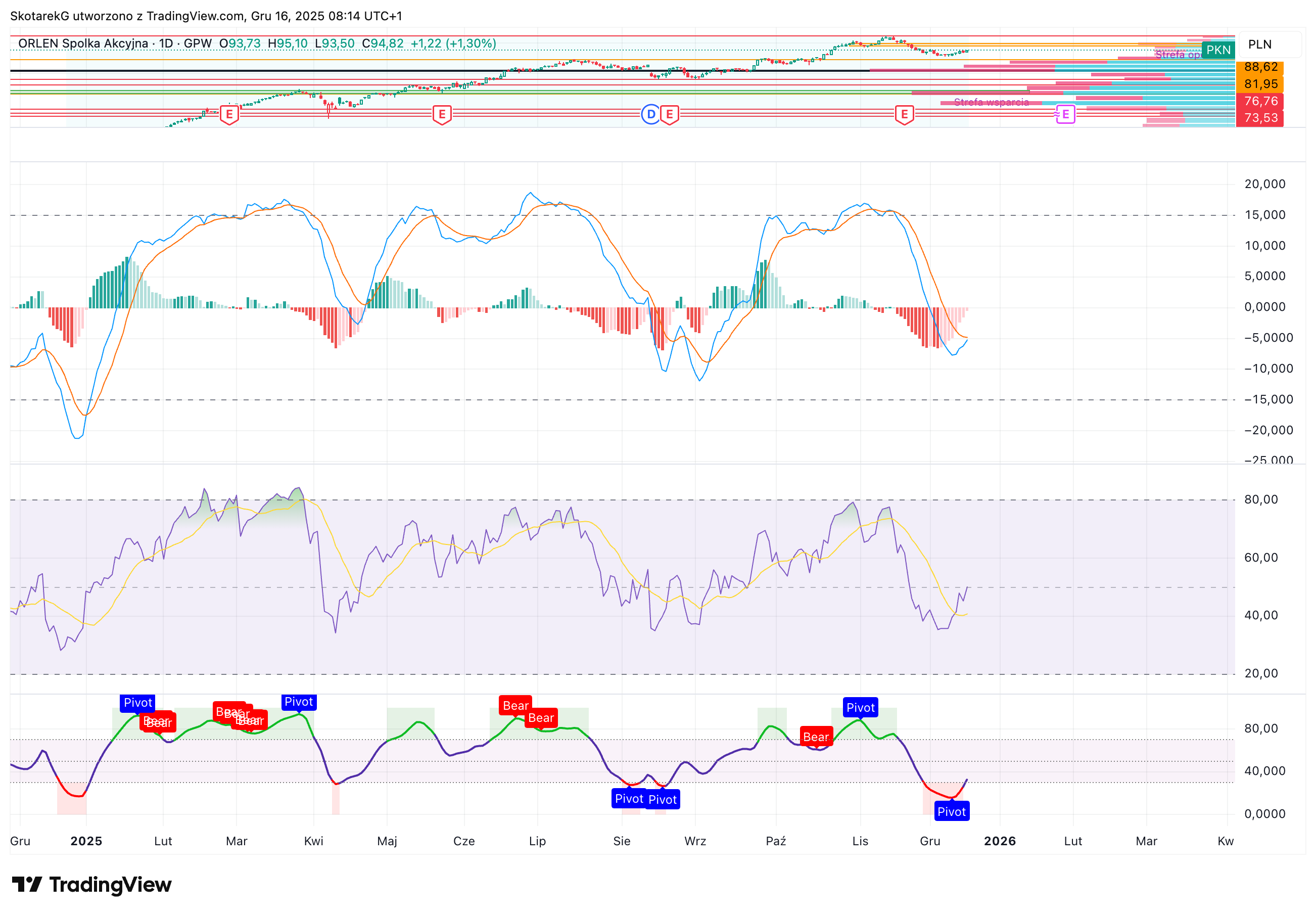Click the +1,22 (+1,30%) change value

pyautogui.click(x=453, y=43)
